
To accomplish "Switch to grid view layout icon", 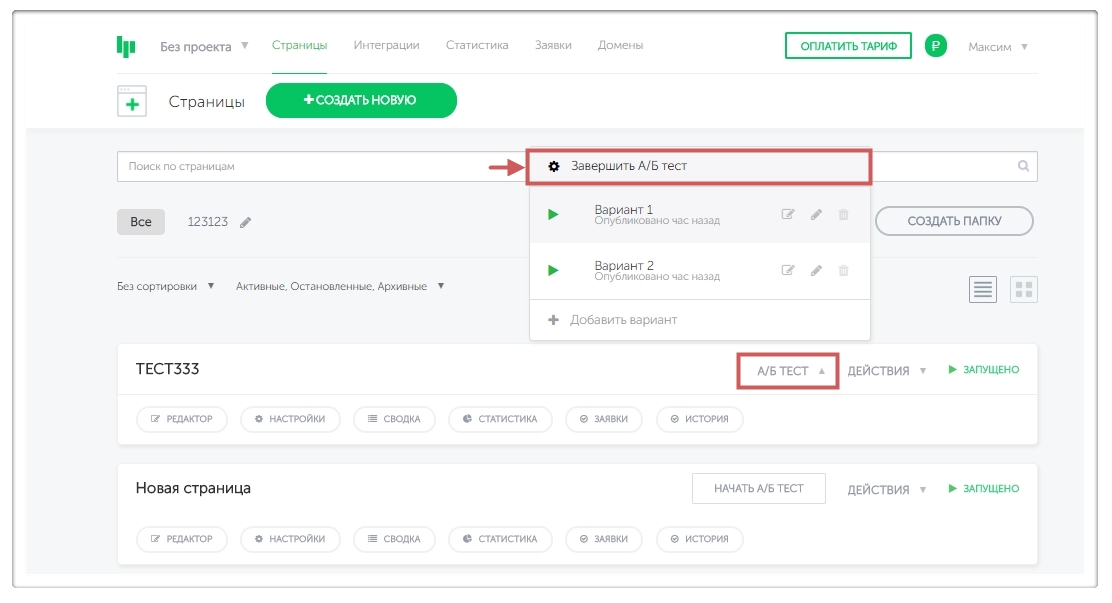I will [1023, 289].
